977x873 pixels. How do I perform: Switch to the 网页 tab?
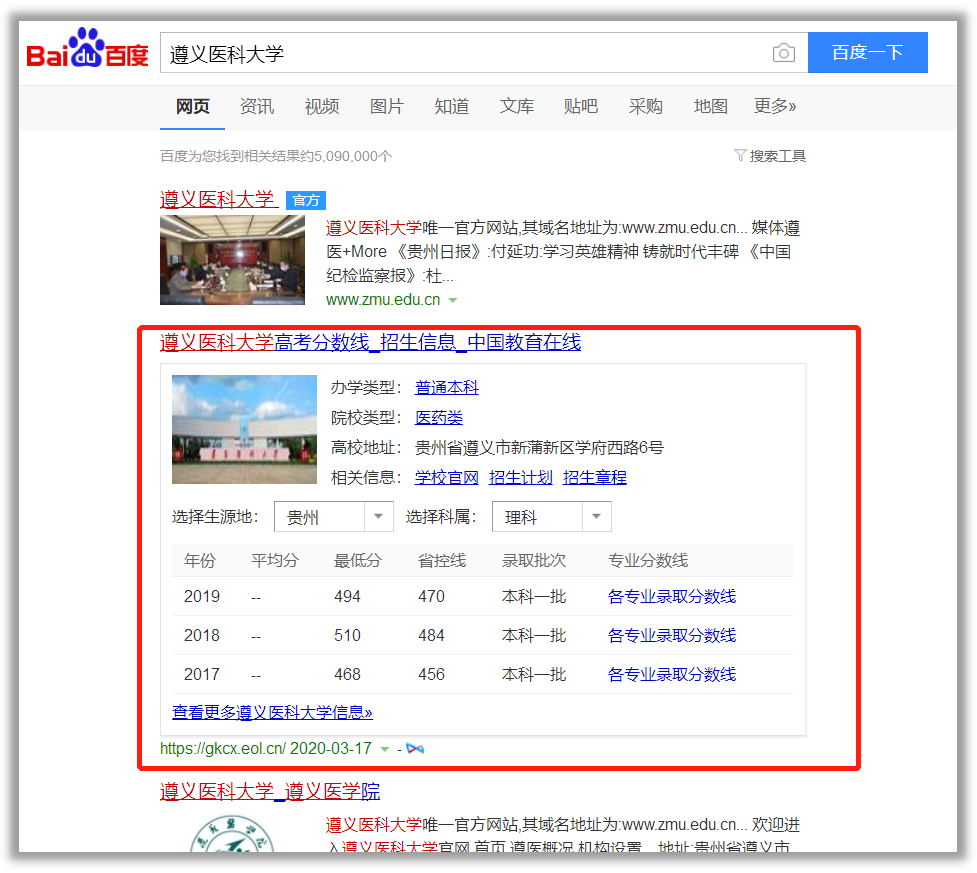tap(193, 107)
